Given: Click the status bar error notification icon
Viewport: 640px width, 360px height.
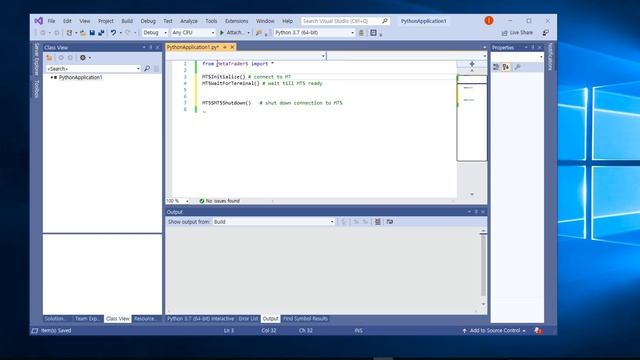Looking at the screenshot, I should 538,331.
